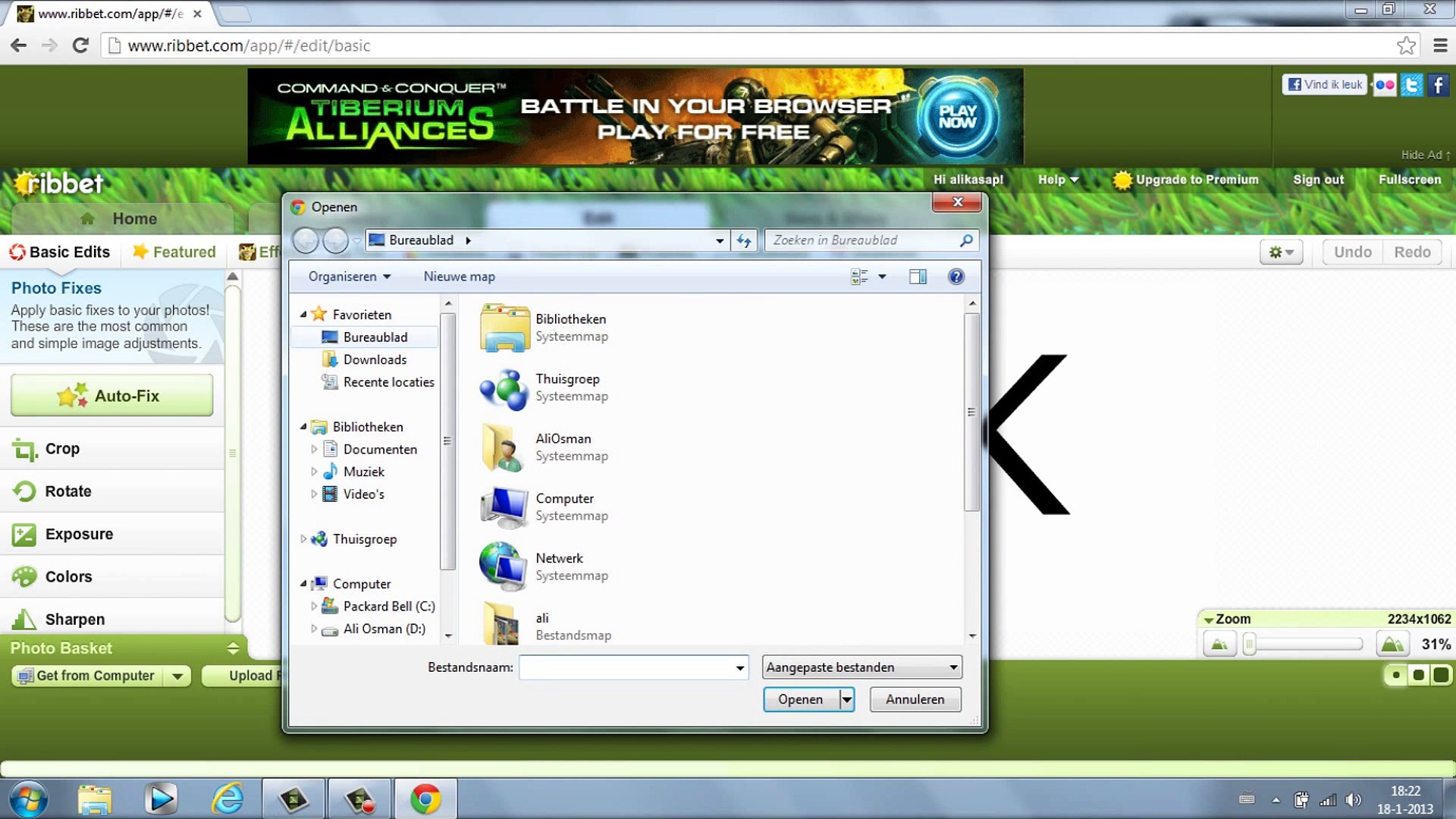Screen dimensions: 1456x819
Task: Select the smallest canvas size toggle dot
Action: coord(1396,675)
